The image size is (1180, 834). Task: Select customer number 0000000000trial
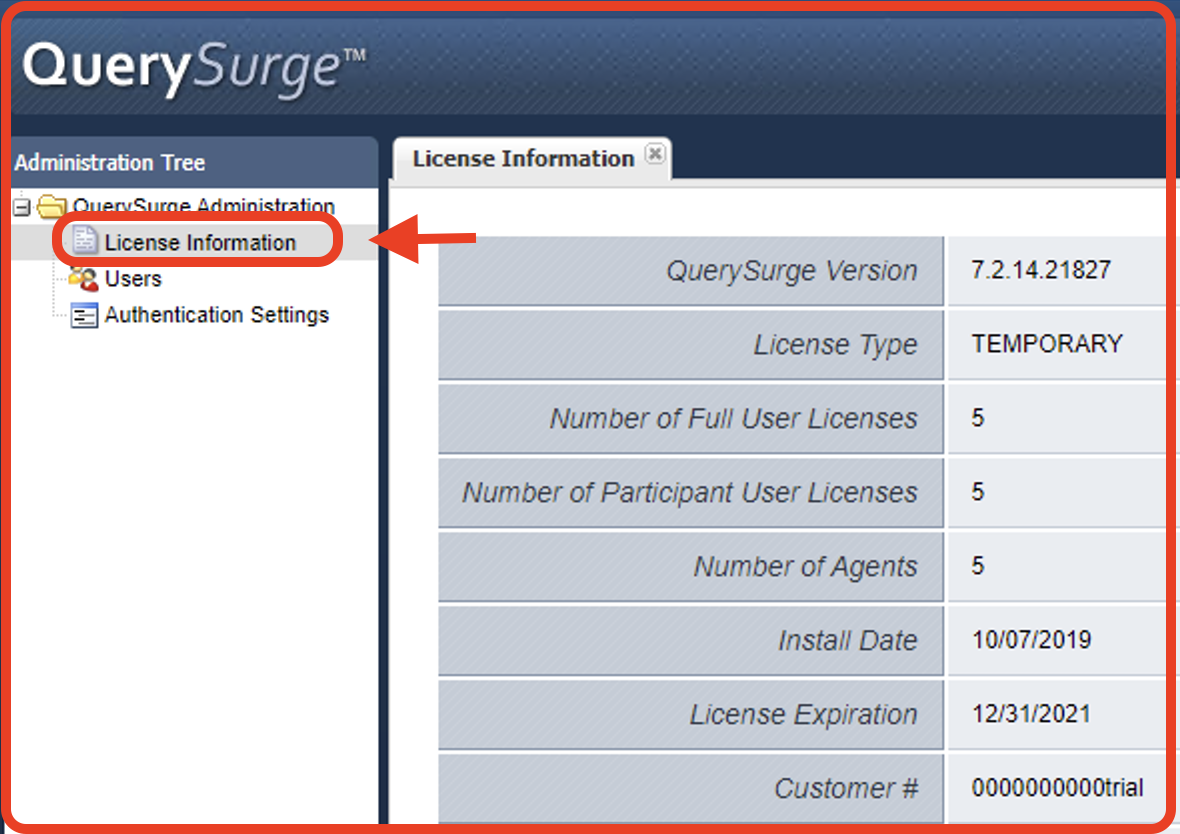point(1057,787)
